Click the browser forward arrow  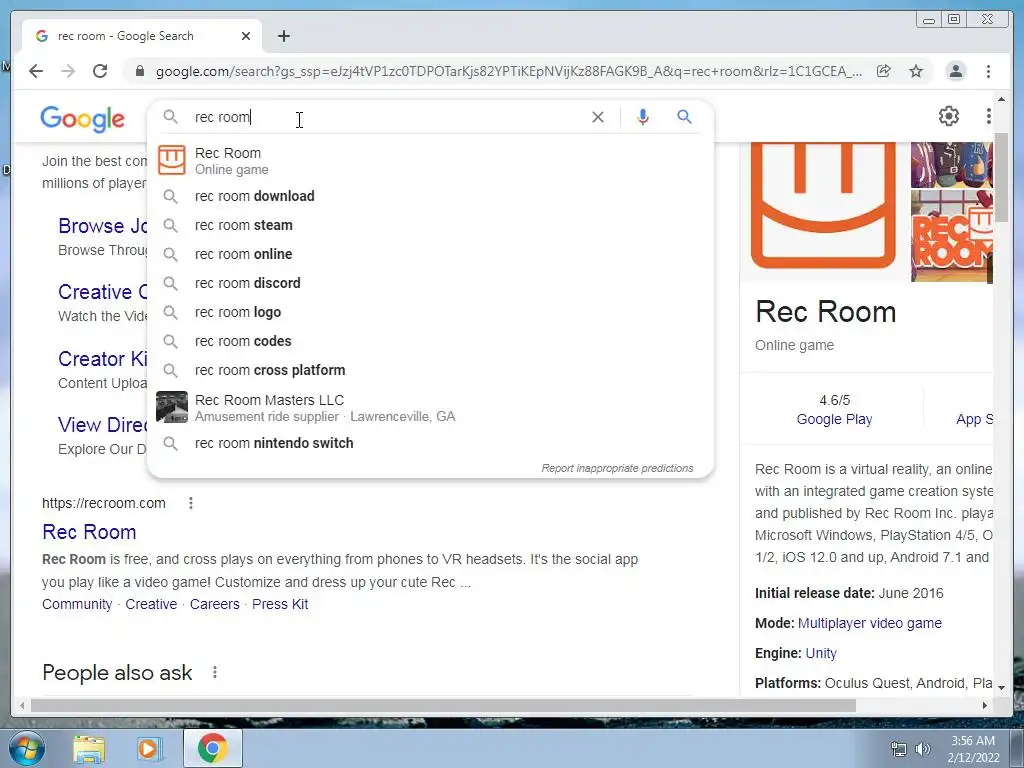click(68, 71)
